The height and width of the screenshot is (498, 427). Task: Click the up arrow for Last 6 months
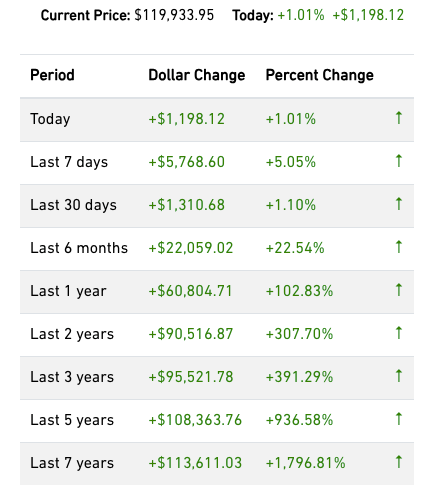398,247
